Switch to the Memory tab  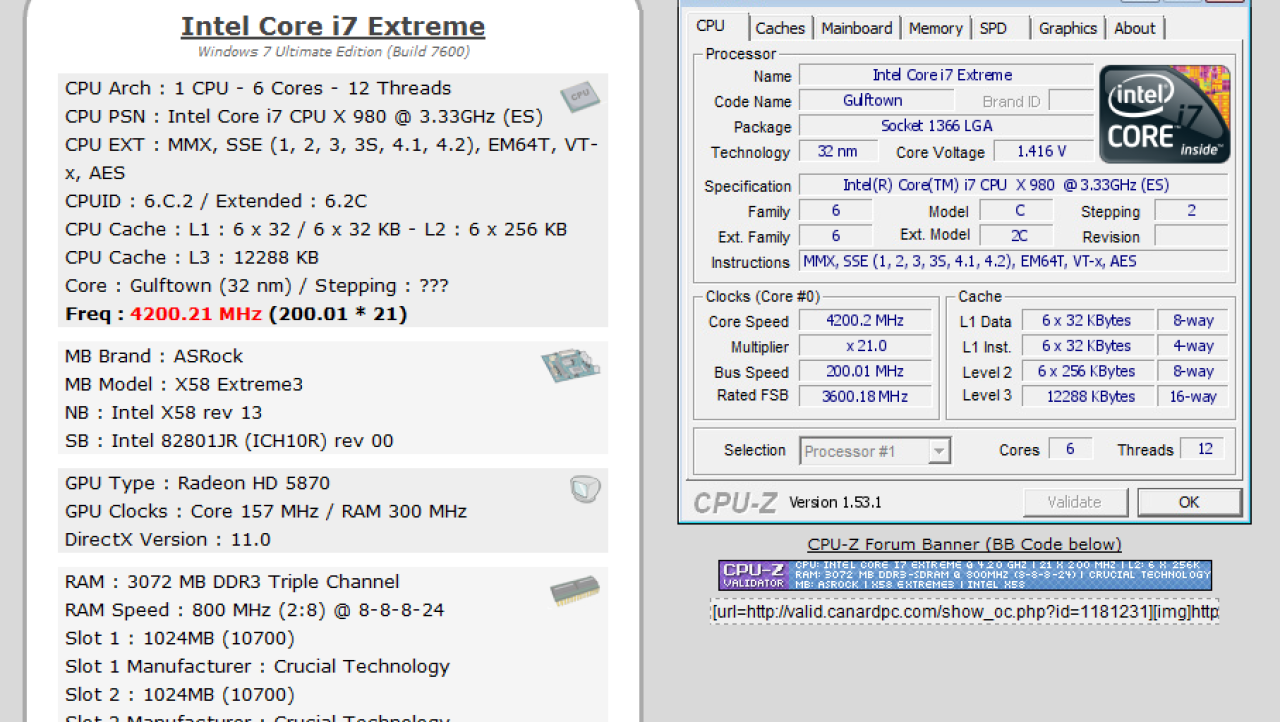[936, 28]
